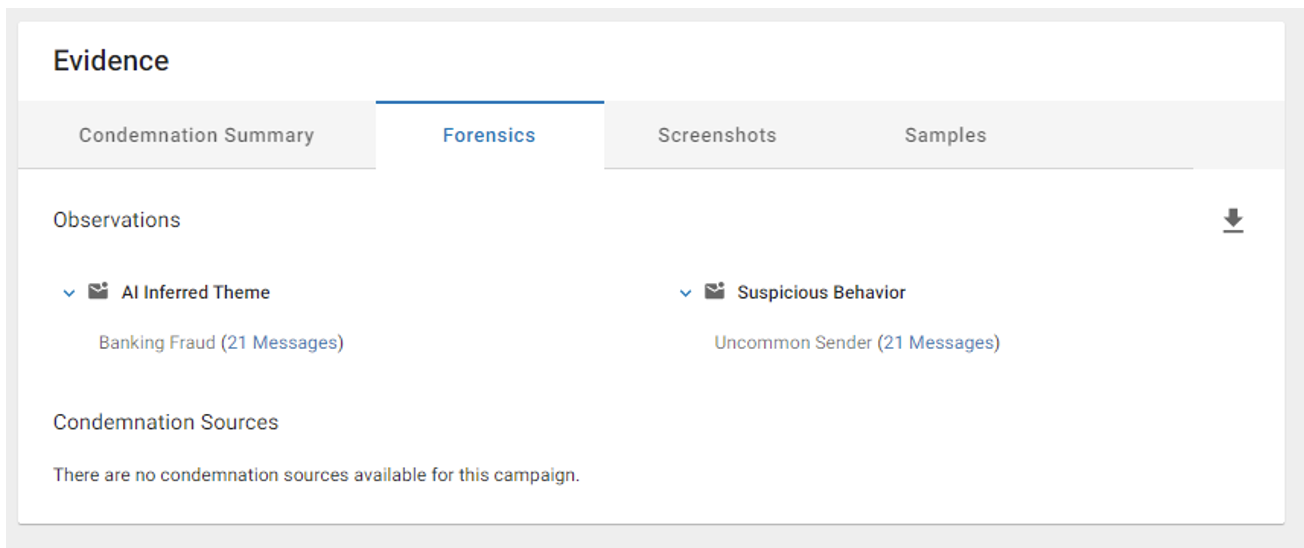Click the Condemnation Sources heading

click(x=166, y=423)
